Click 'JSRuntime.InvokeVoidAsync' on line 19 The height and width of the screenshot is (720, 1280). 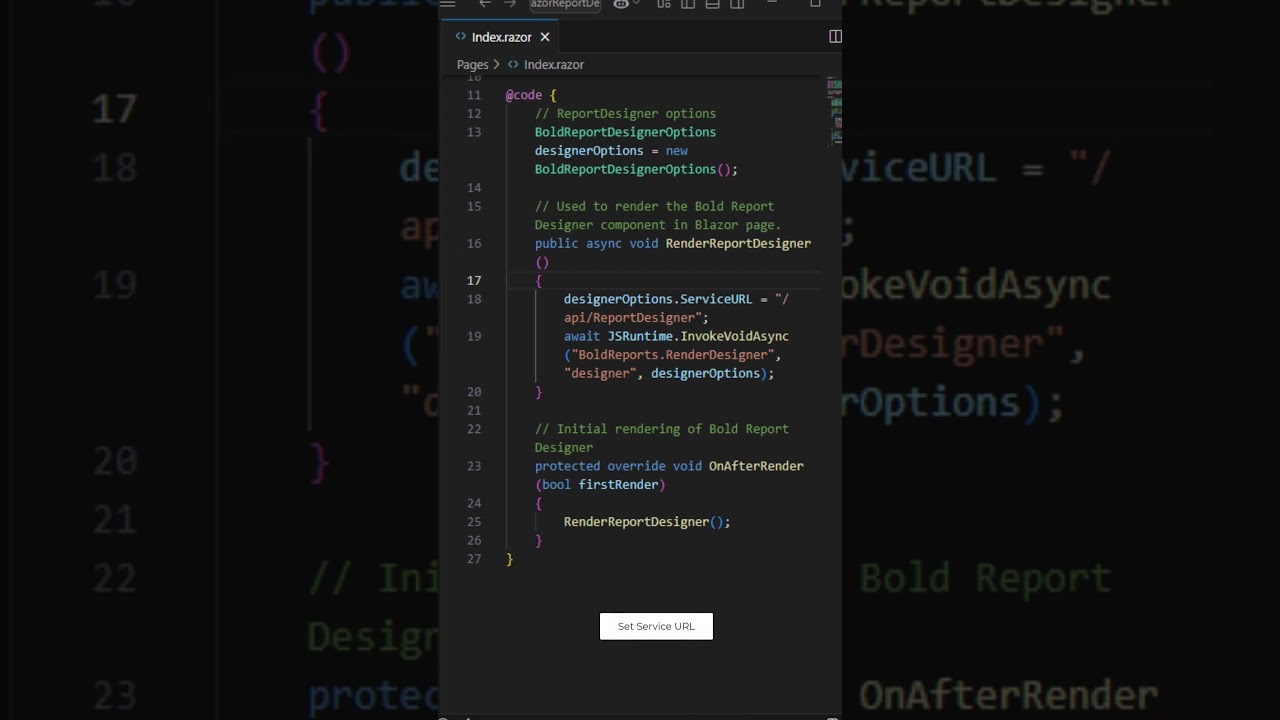pos(698,336)
